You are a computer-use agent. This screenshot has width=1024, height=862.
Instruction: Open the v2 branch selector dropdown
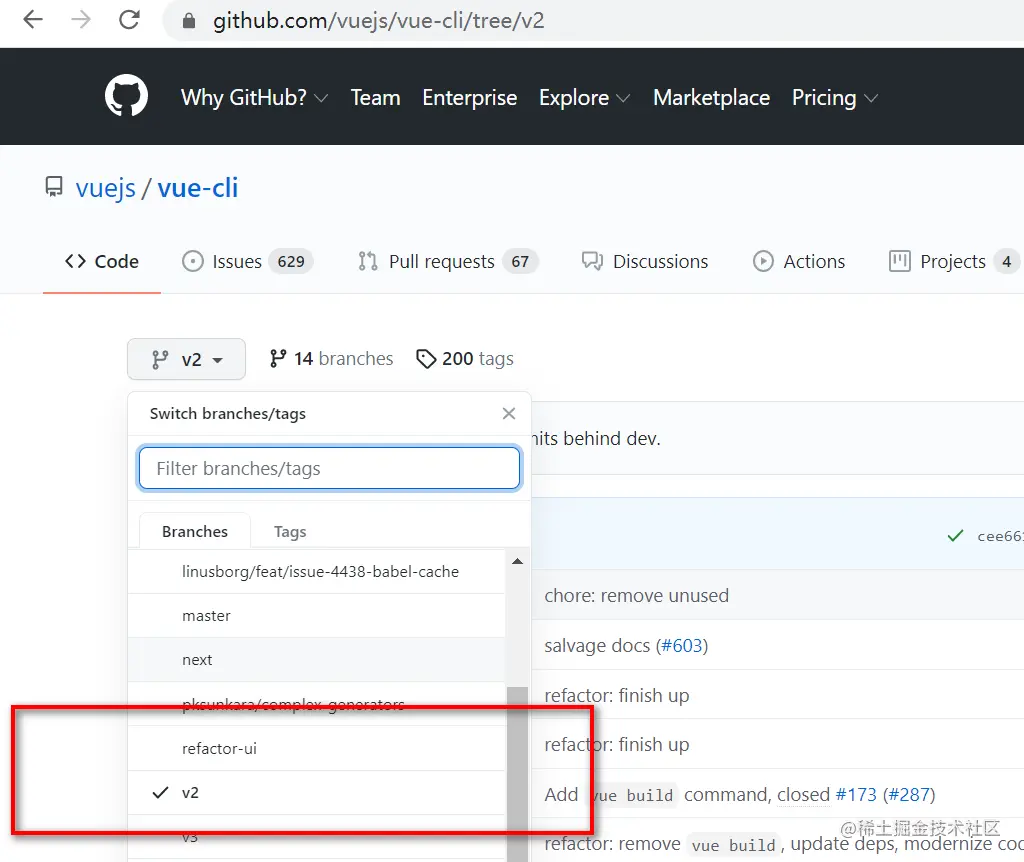[187, 359]
